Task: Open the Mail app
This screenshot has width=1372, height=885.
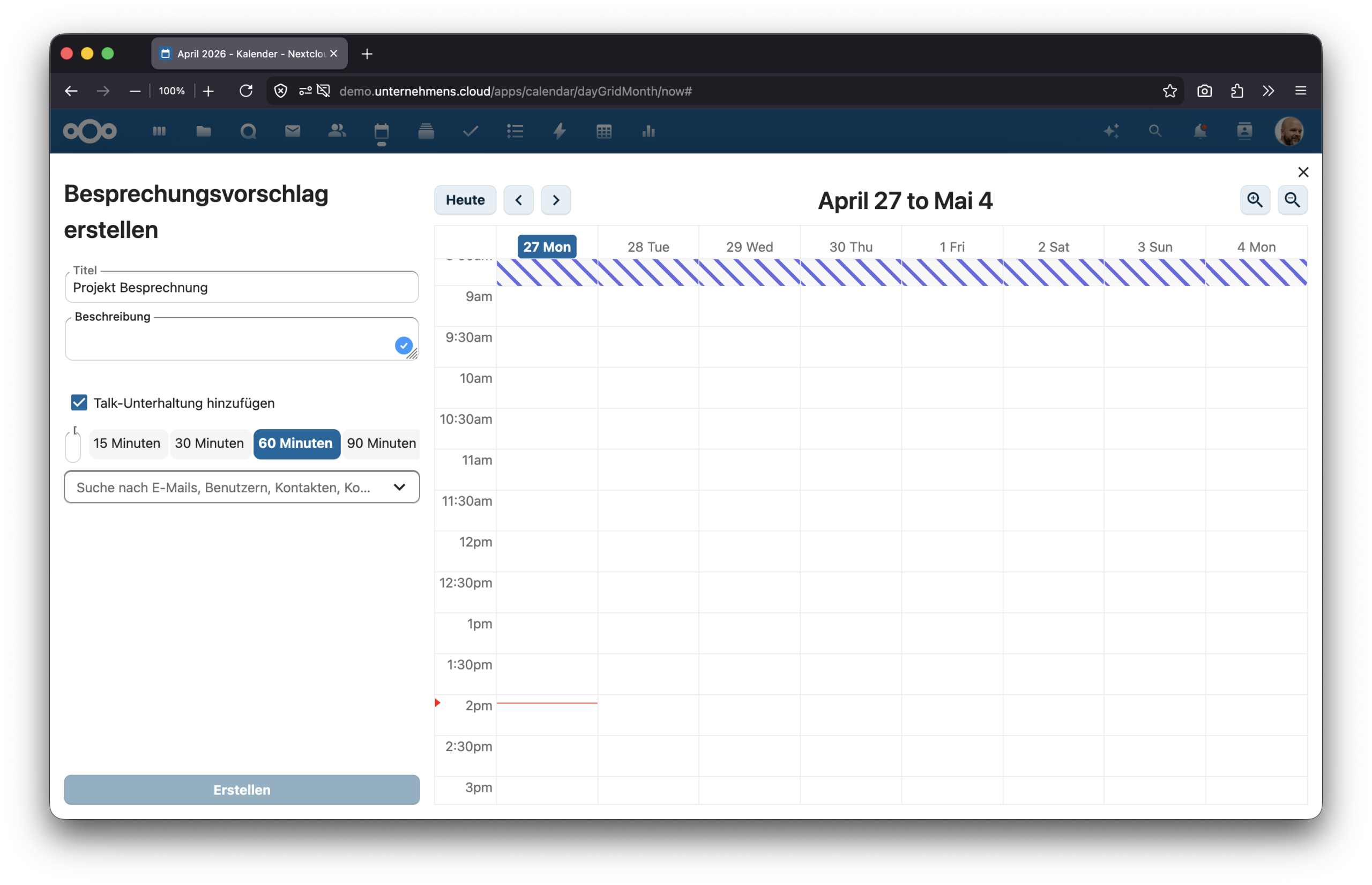Action: 293,131
